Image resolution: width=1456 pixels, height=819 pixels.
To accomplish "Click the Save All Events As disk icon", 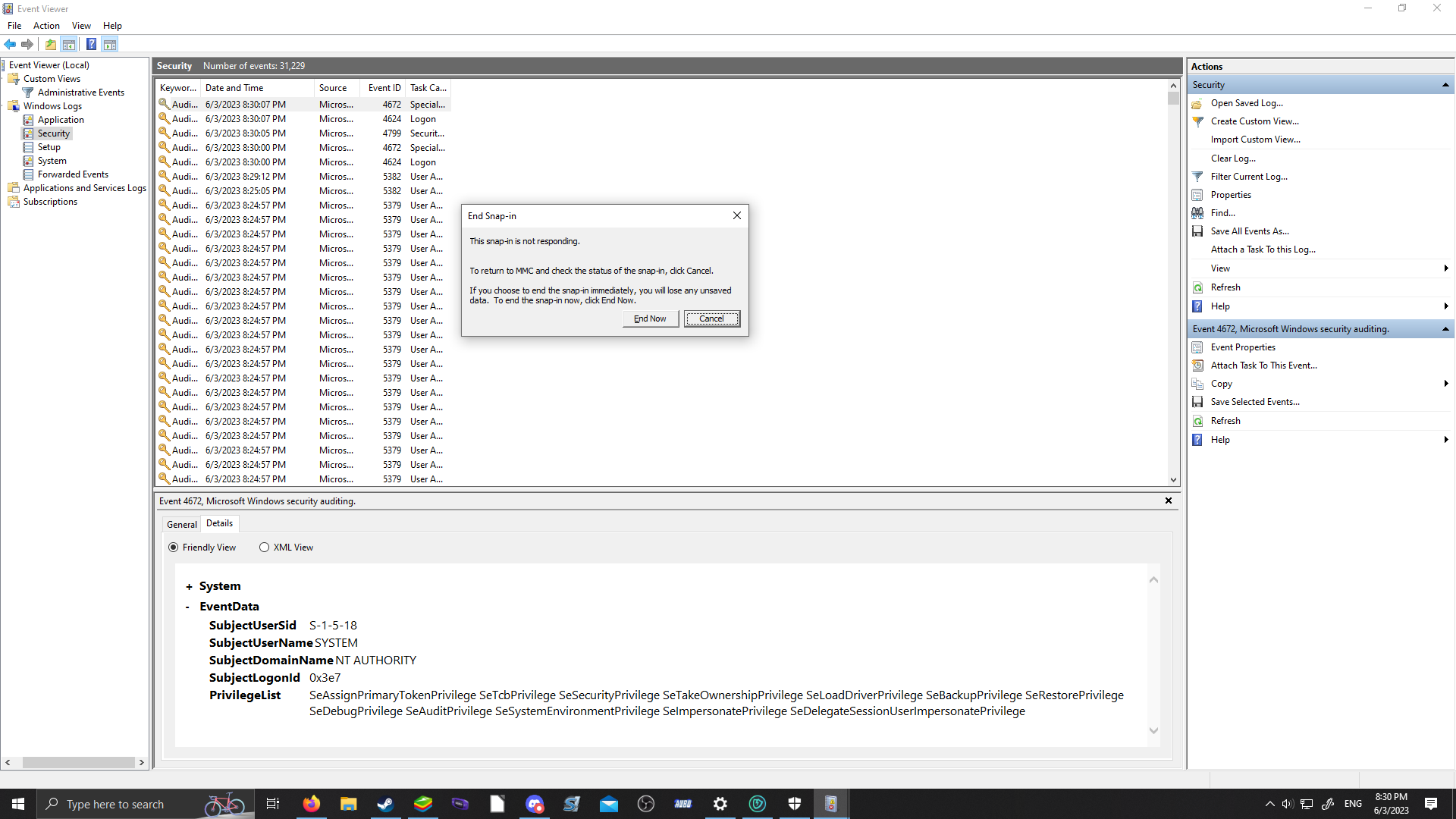I will (1197, 231).
